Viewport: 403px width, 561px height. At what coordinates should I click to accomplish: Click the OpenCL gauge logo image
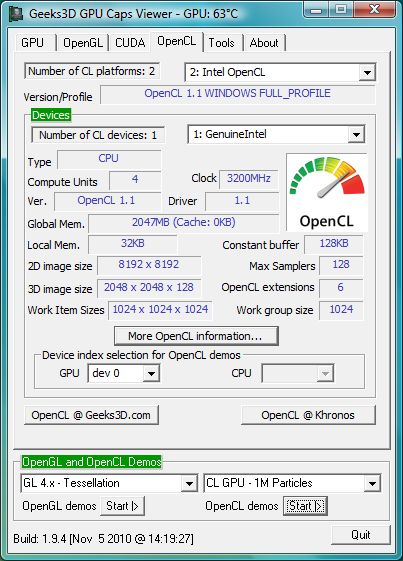[327, 192]
